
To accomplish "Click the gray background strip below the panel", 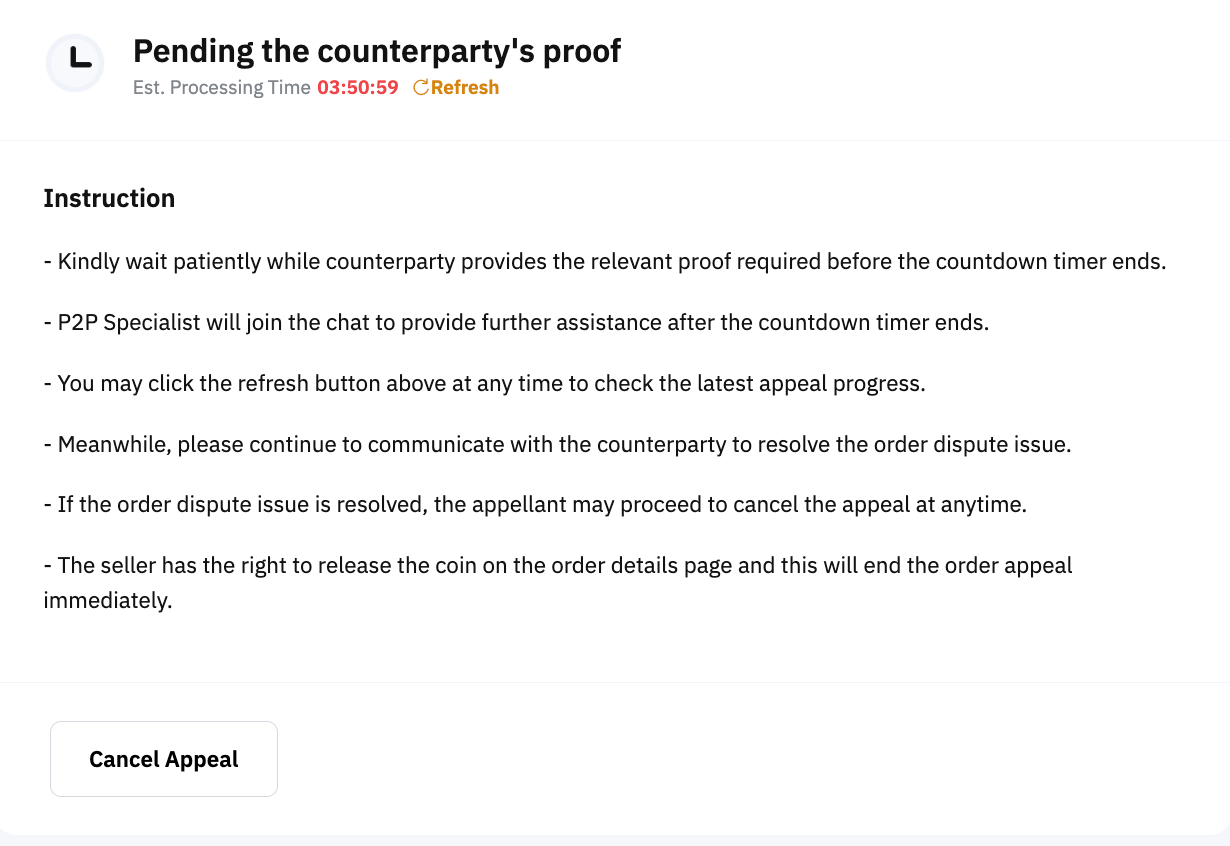I will tap(615, 841).
